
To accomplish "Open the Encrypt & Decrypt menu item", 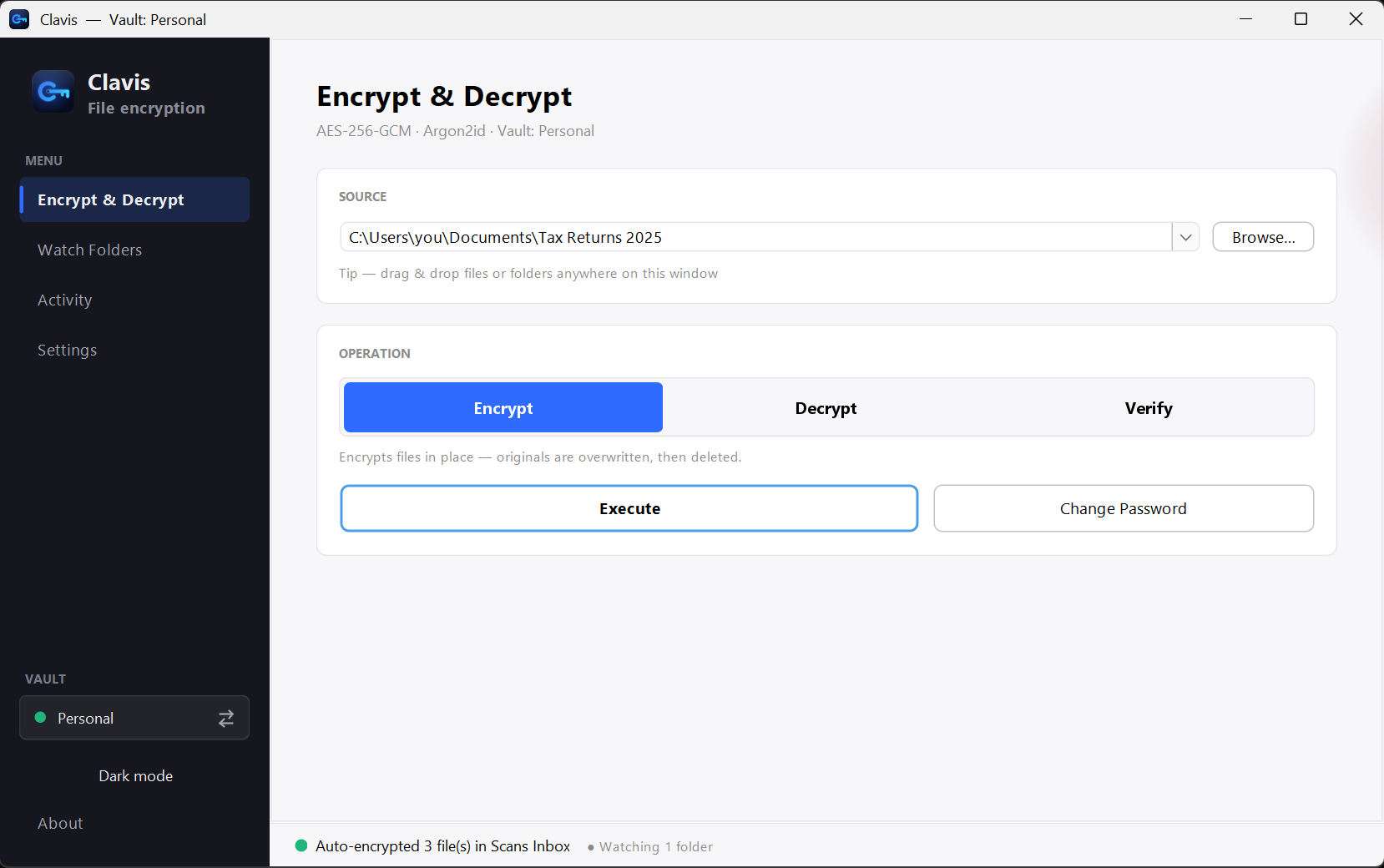I will pos(134,199).
